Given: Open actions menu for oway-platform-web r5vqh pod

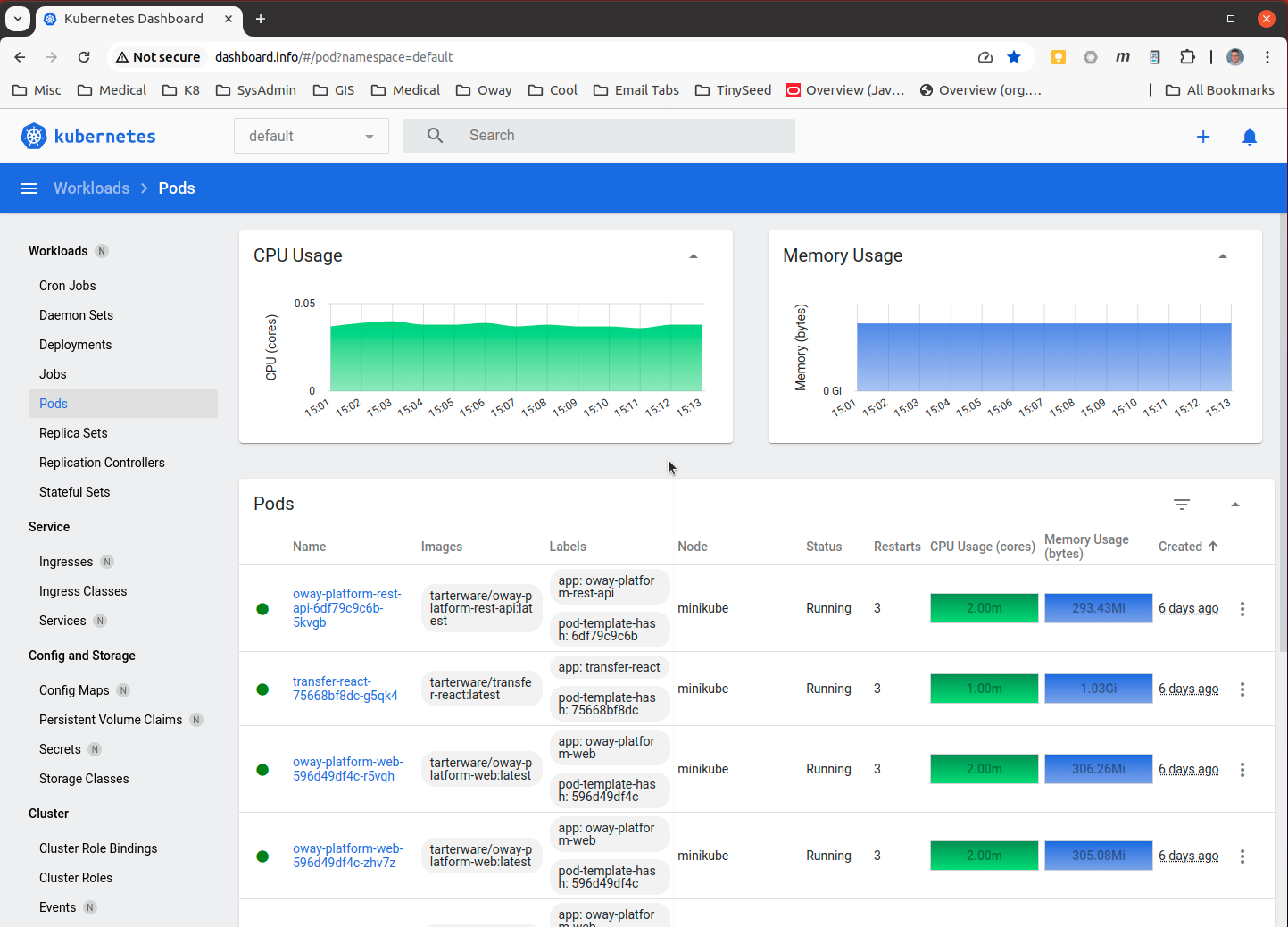Looking at the screenshot, I should point(1242,770).
